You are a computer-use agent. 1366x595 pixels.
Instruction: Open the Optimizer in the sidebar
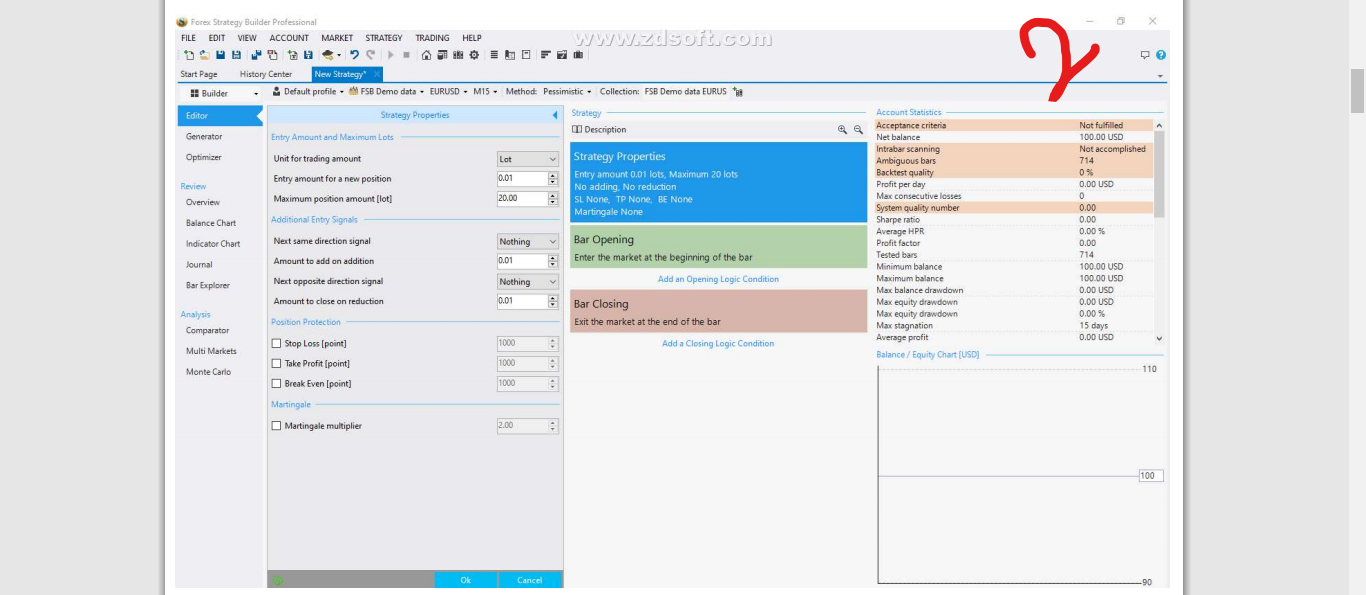tap(204, 157)
